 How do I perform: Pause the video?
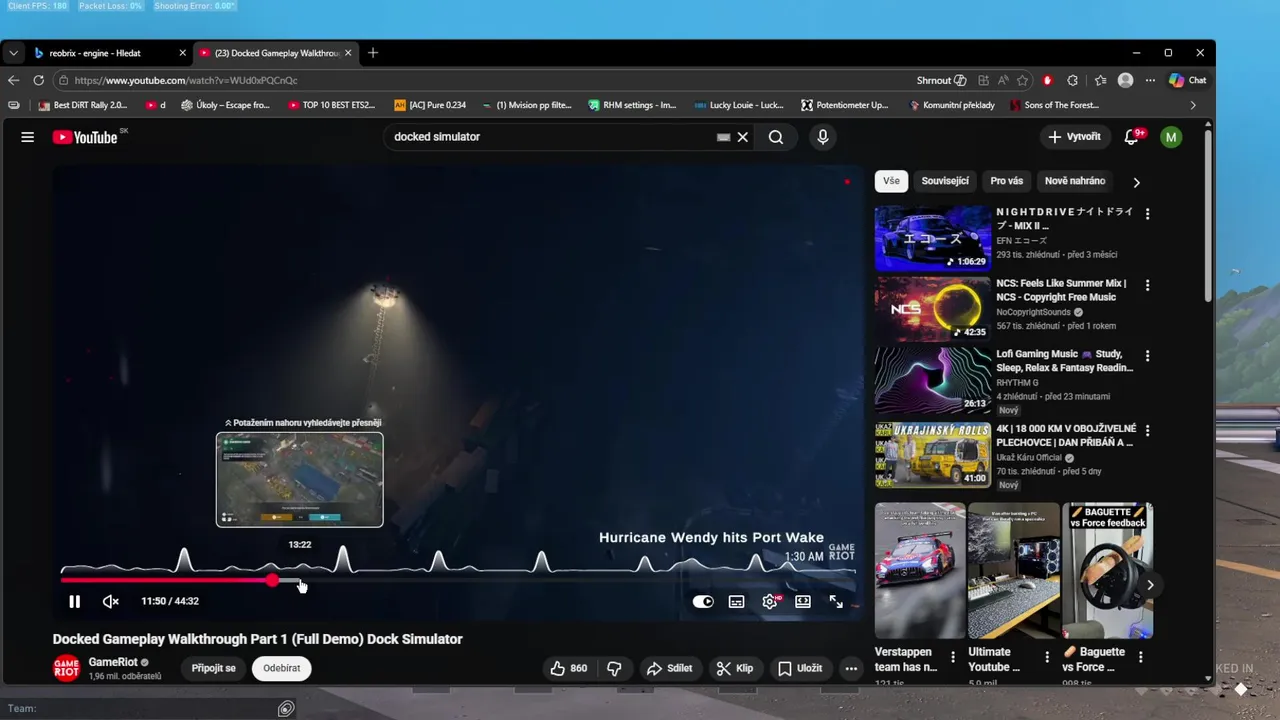click(74, 601)
